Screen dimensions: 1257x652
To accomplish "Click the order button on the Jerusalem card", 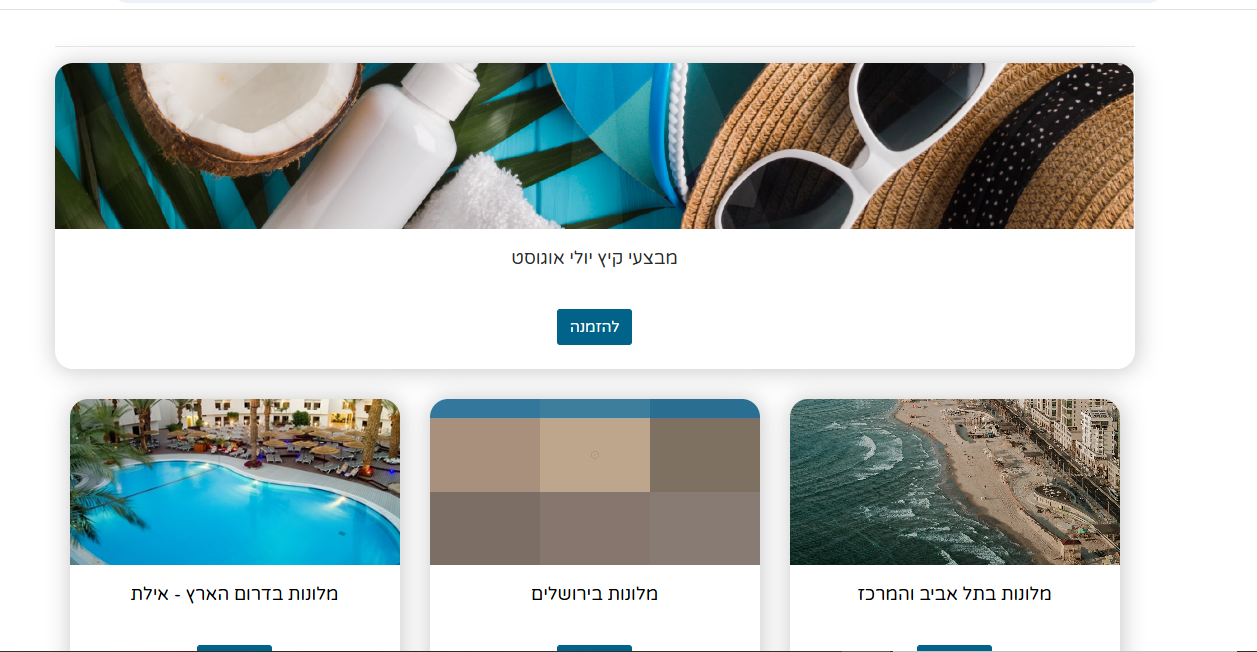I will coord(595,648).
